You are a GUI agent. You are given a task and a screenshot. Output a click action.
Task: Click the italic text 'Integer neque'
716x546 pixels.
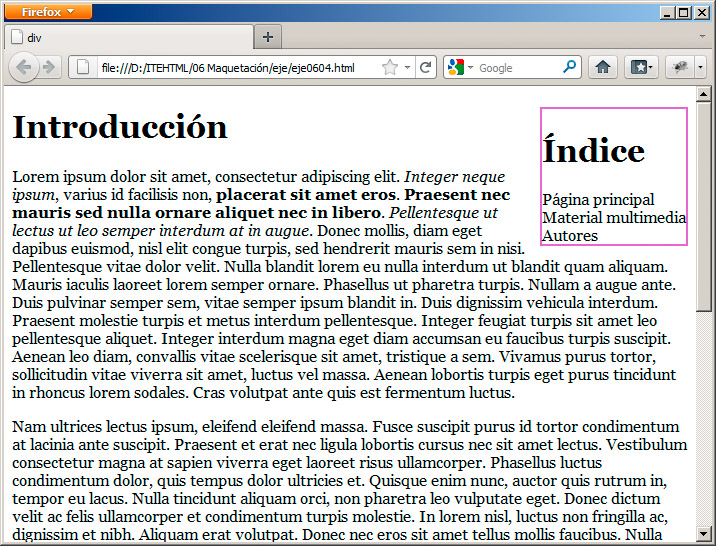455,177
